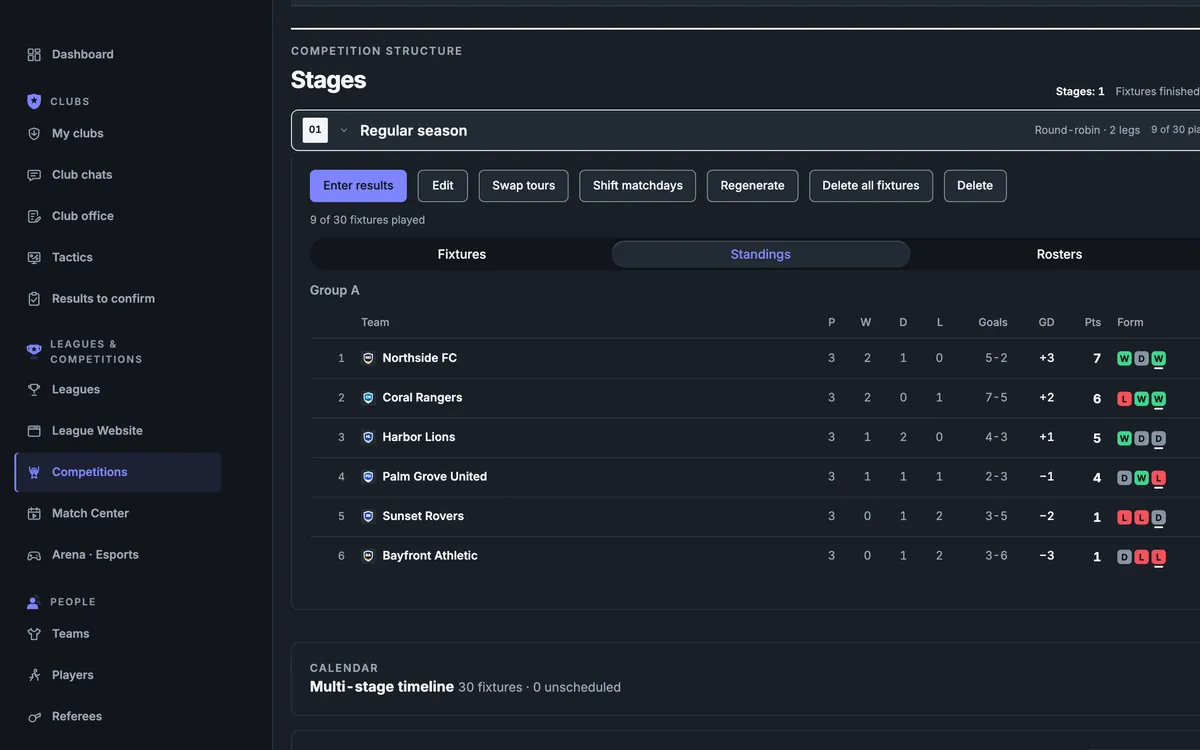Open Club chats in the sidebar

pos(118,174)
